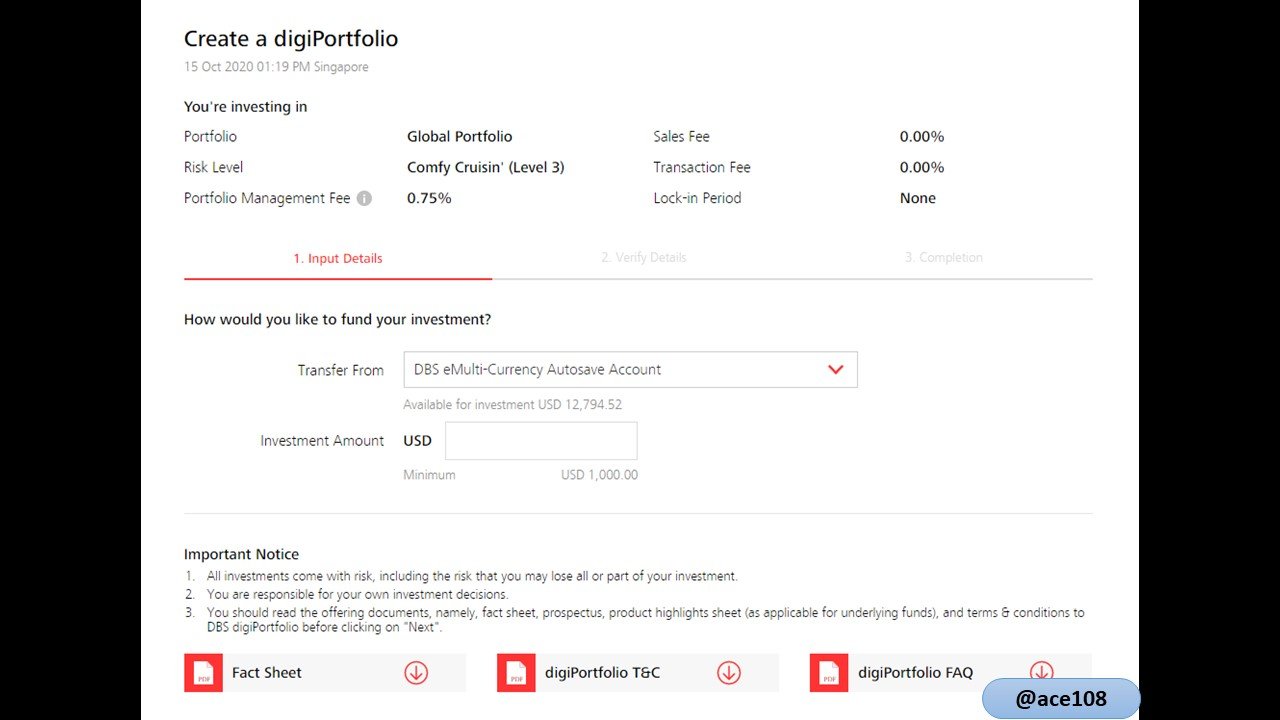Click the Sales Fee 0.00% value
1280x720 pixels.
(922, 136)
